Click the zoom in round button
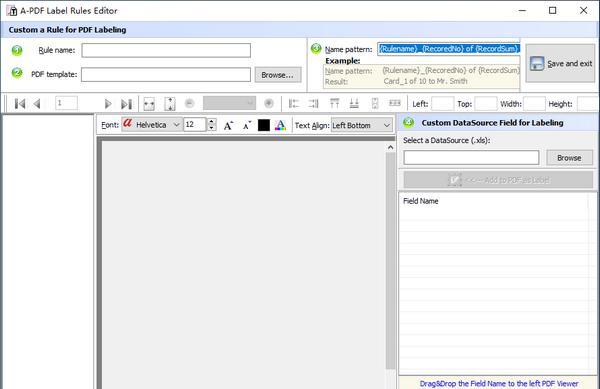600x389 pixels. point(269,103)
